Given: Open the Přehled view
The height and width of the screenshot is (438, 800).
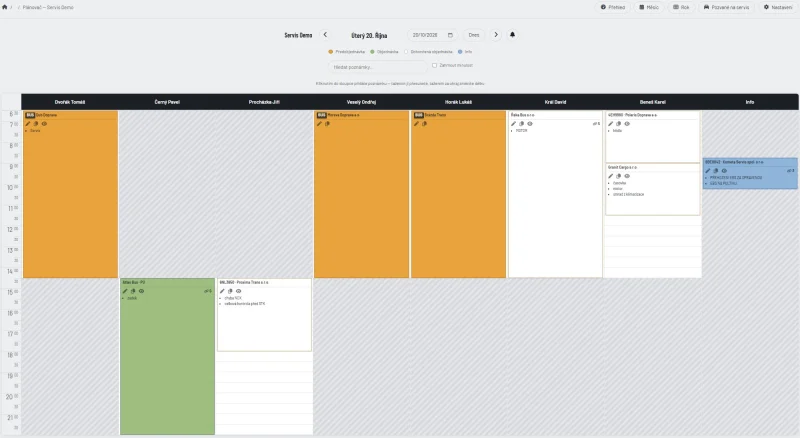Looking at the screenshot, I should (613, 7).
